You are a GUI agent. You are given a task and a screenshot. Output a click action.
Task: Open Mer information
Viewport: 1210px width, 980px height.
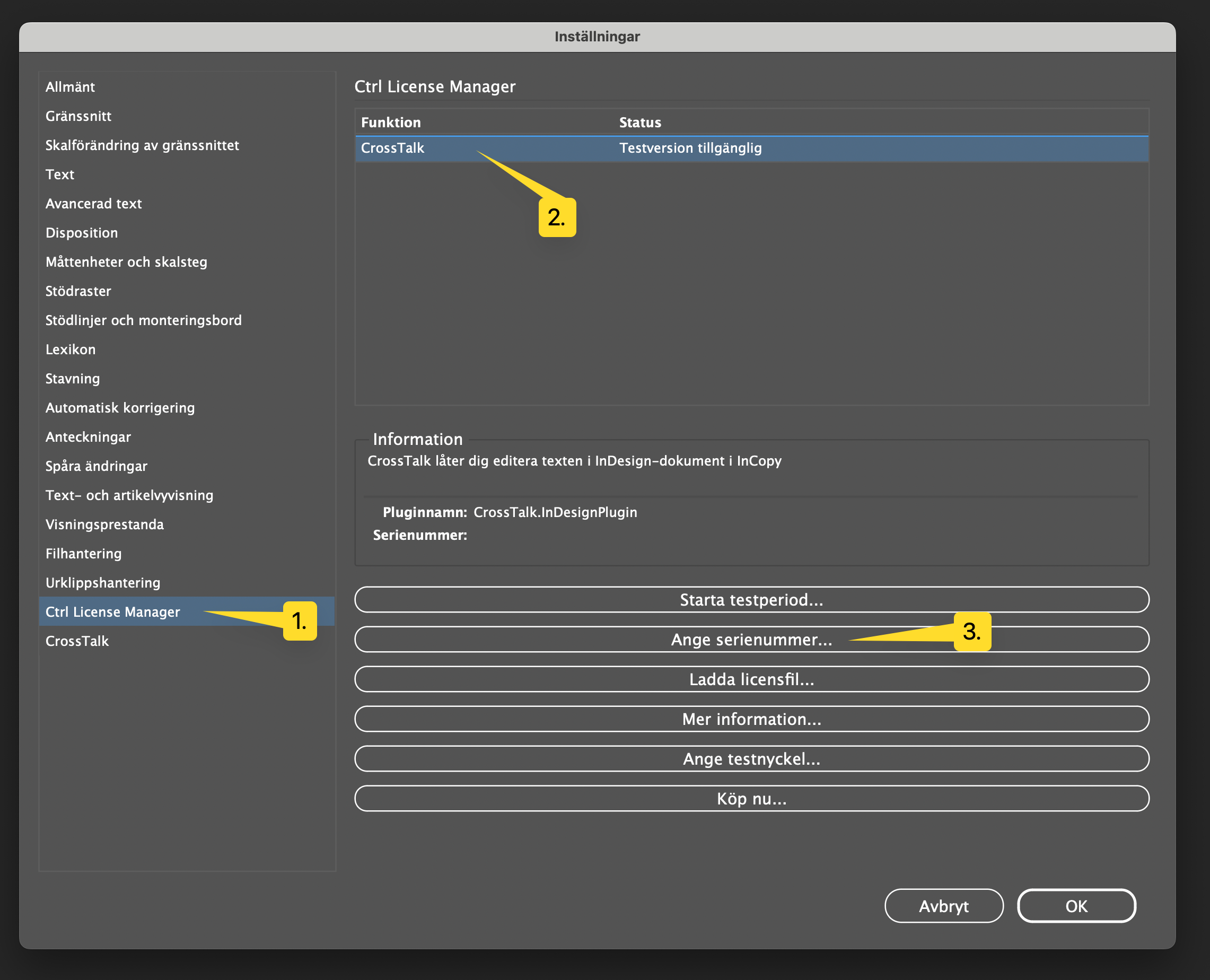click(x=752, y=719)
